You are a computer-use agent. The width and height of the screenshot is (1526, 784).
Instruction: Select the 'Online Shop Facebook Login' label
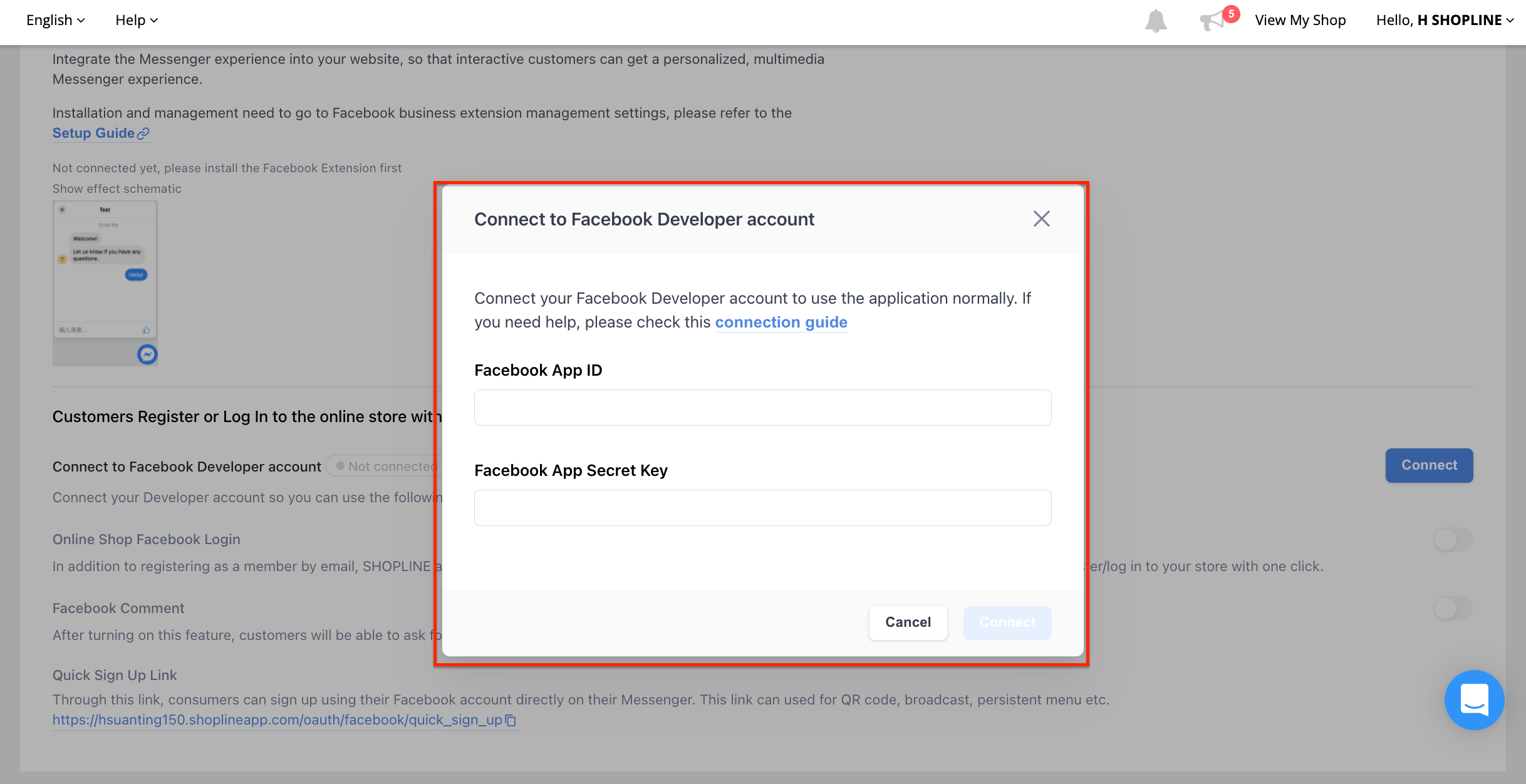coord(147,539)
